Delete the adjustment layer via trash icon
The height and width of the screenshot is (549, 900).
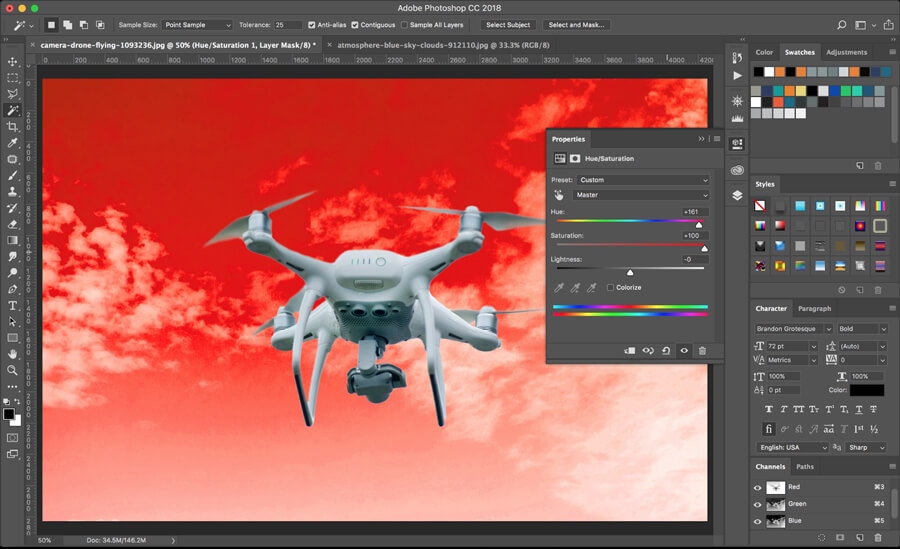tap(702, 351)
